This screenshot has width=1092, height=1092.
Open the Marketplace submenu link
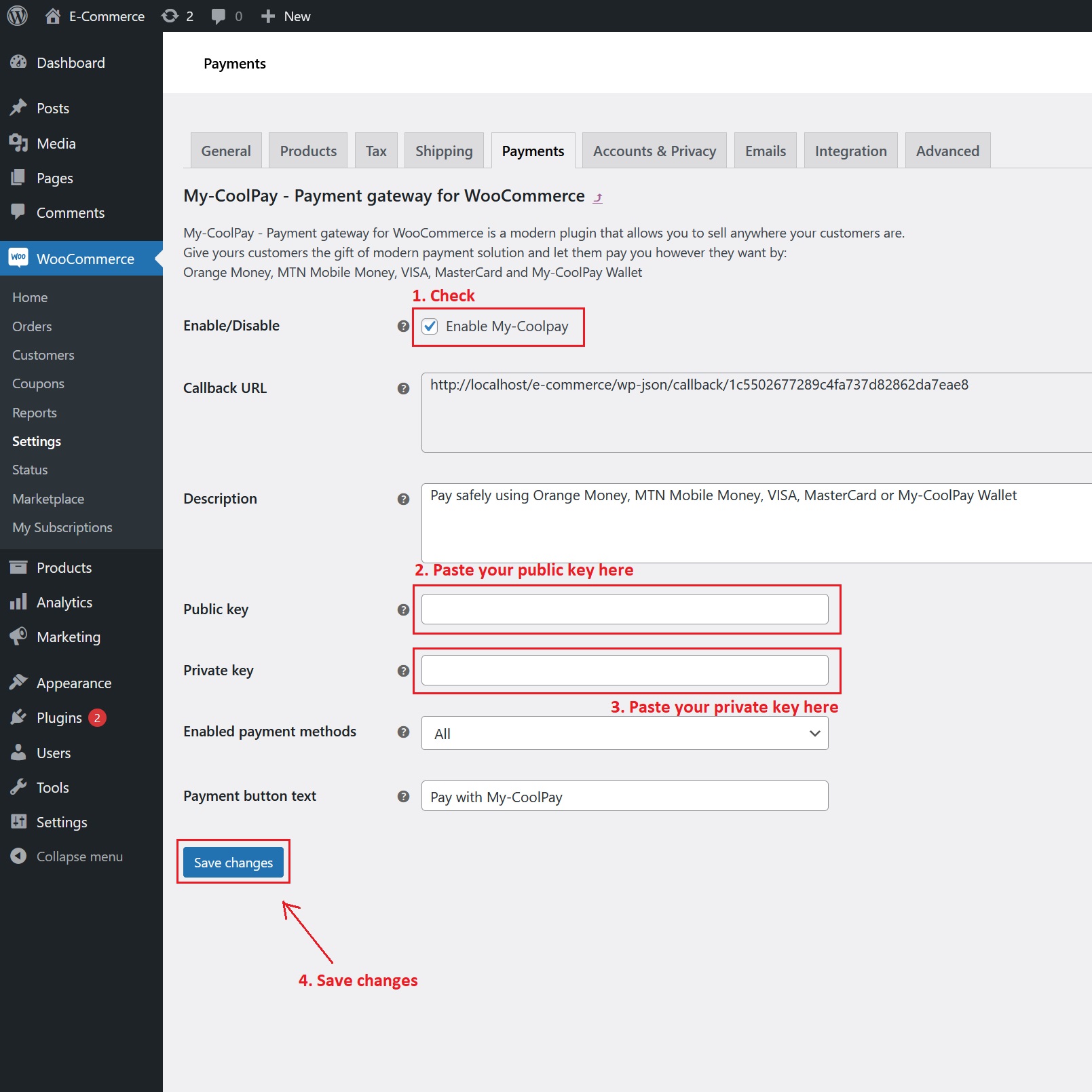coord(48,499)
